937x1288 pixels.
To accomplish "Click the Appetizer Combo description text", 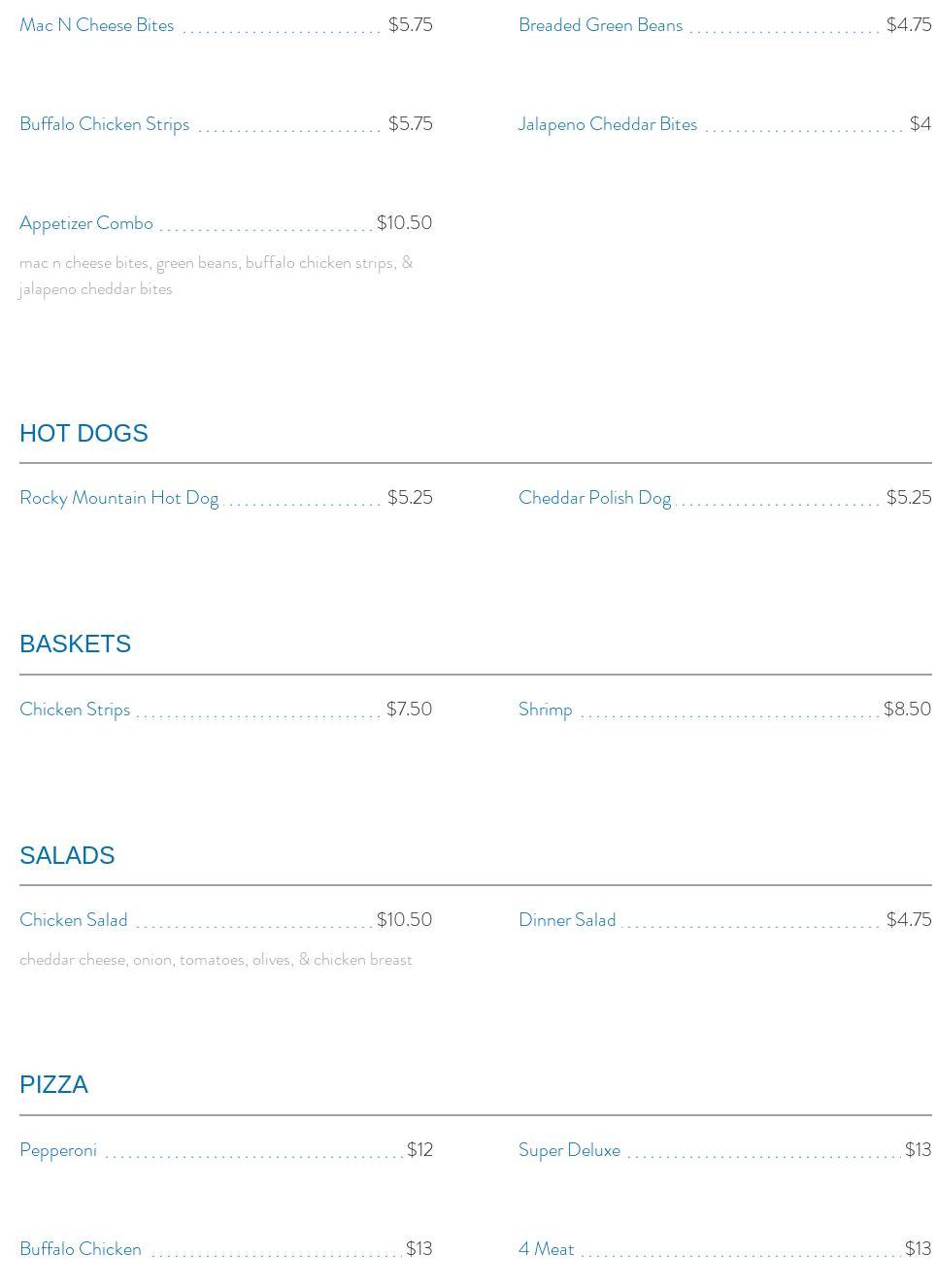I will [x=216, y=276].
